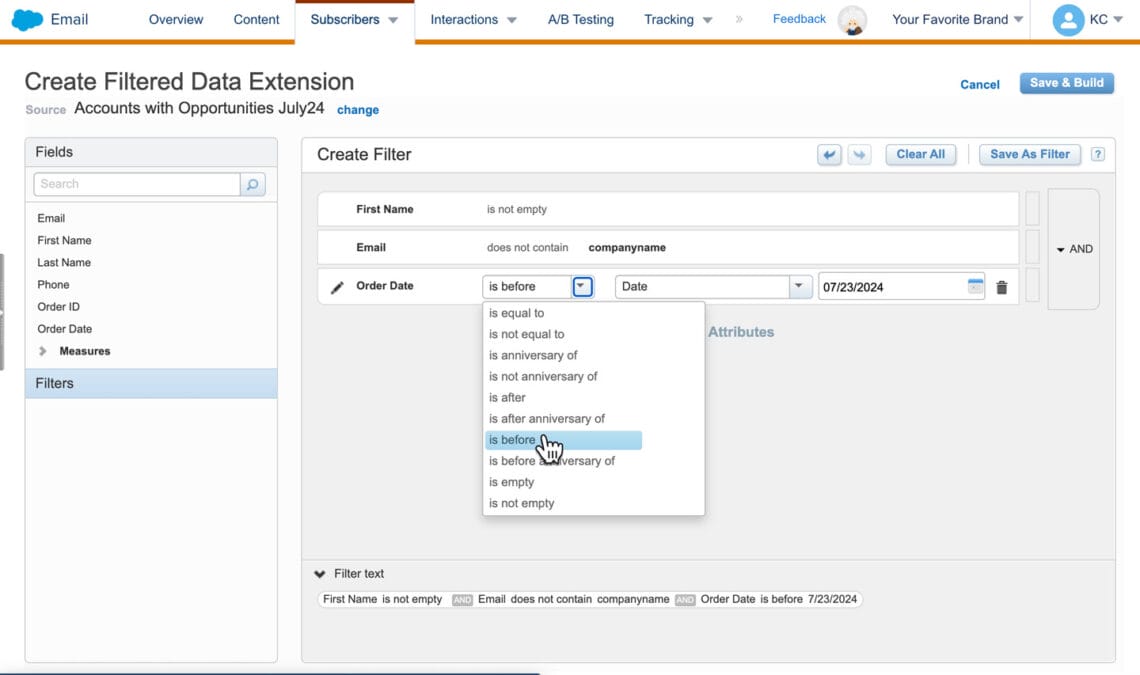Select 'is after' in comparison list
Screen dimensions: 1140x675
coord(507,397)
